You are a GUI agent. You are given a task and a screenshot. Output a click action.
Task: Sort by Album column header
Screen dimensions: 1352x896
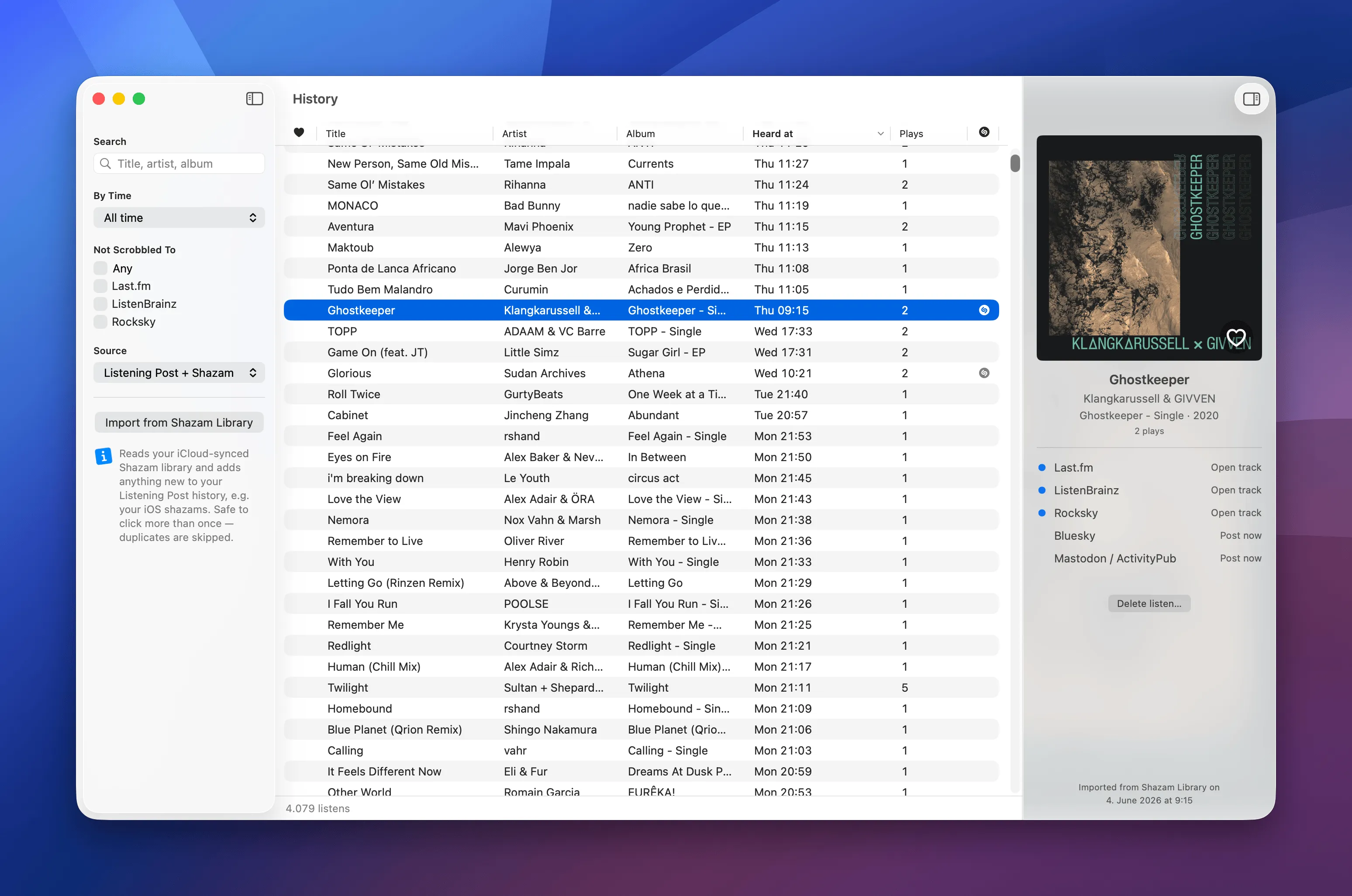pyautogui.click(x=640, y=134)
